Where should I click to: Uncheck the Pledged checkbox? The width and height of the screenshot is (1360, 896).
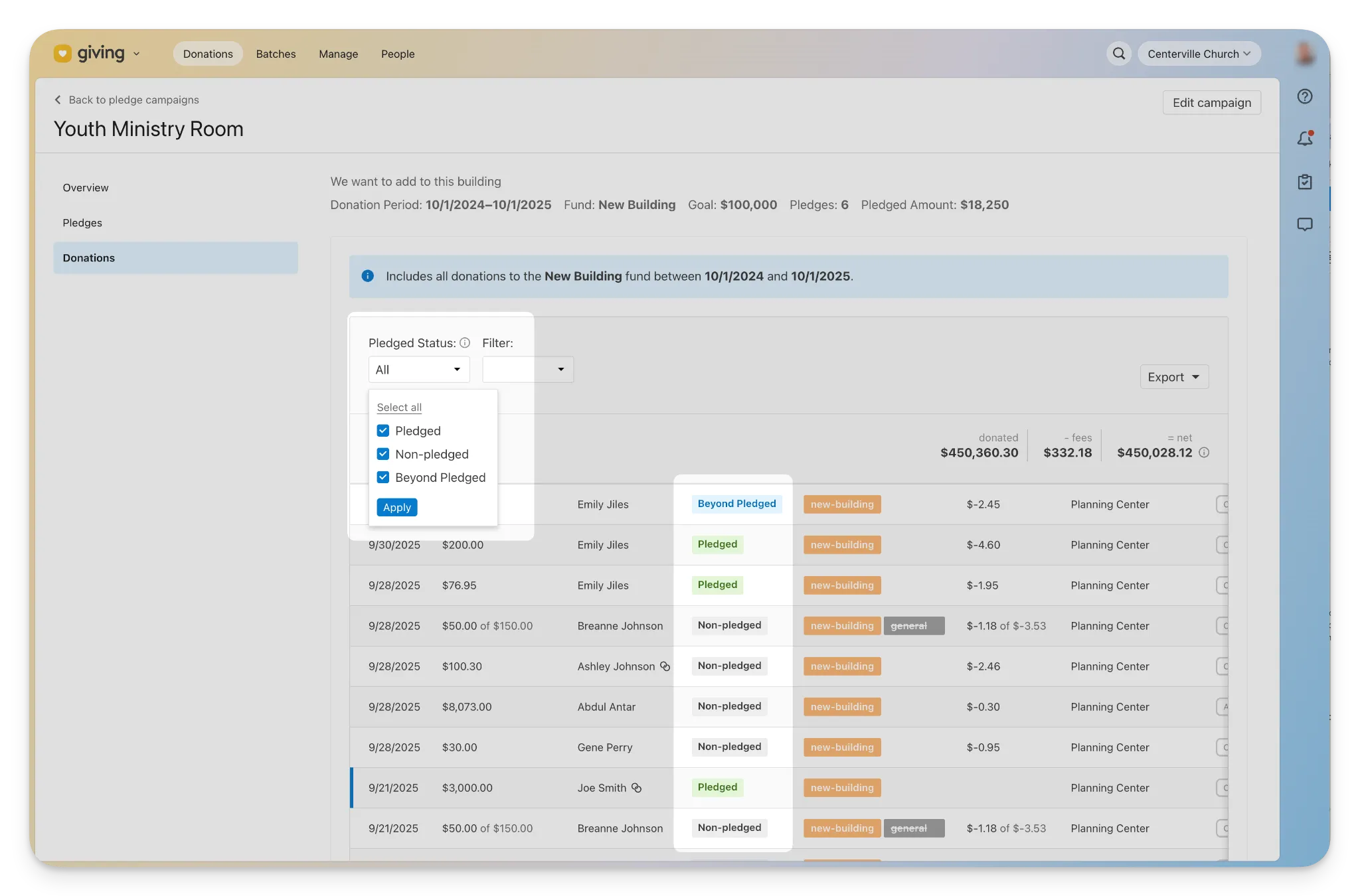pos(383,431)
